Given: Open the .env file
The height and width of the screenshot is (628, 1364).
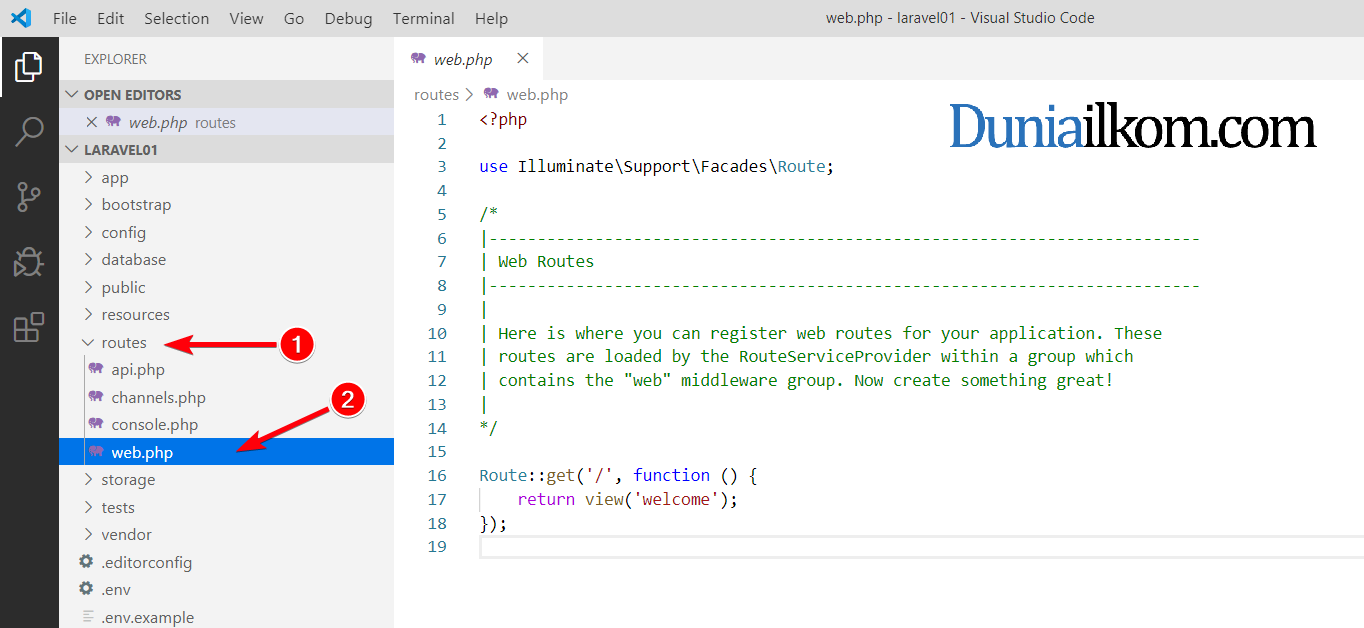Looking at the screenshot, I should point(226,589).
